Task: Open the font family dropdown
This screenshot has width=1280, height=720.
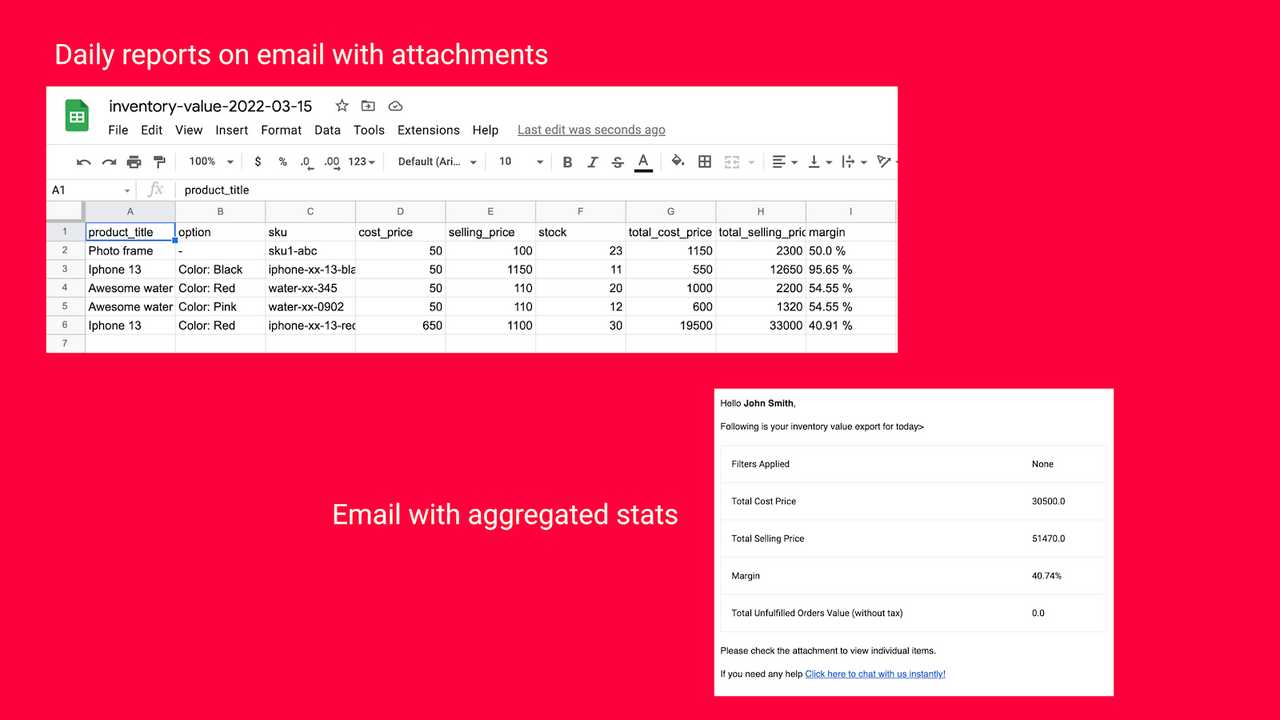Action: (437, 162)
